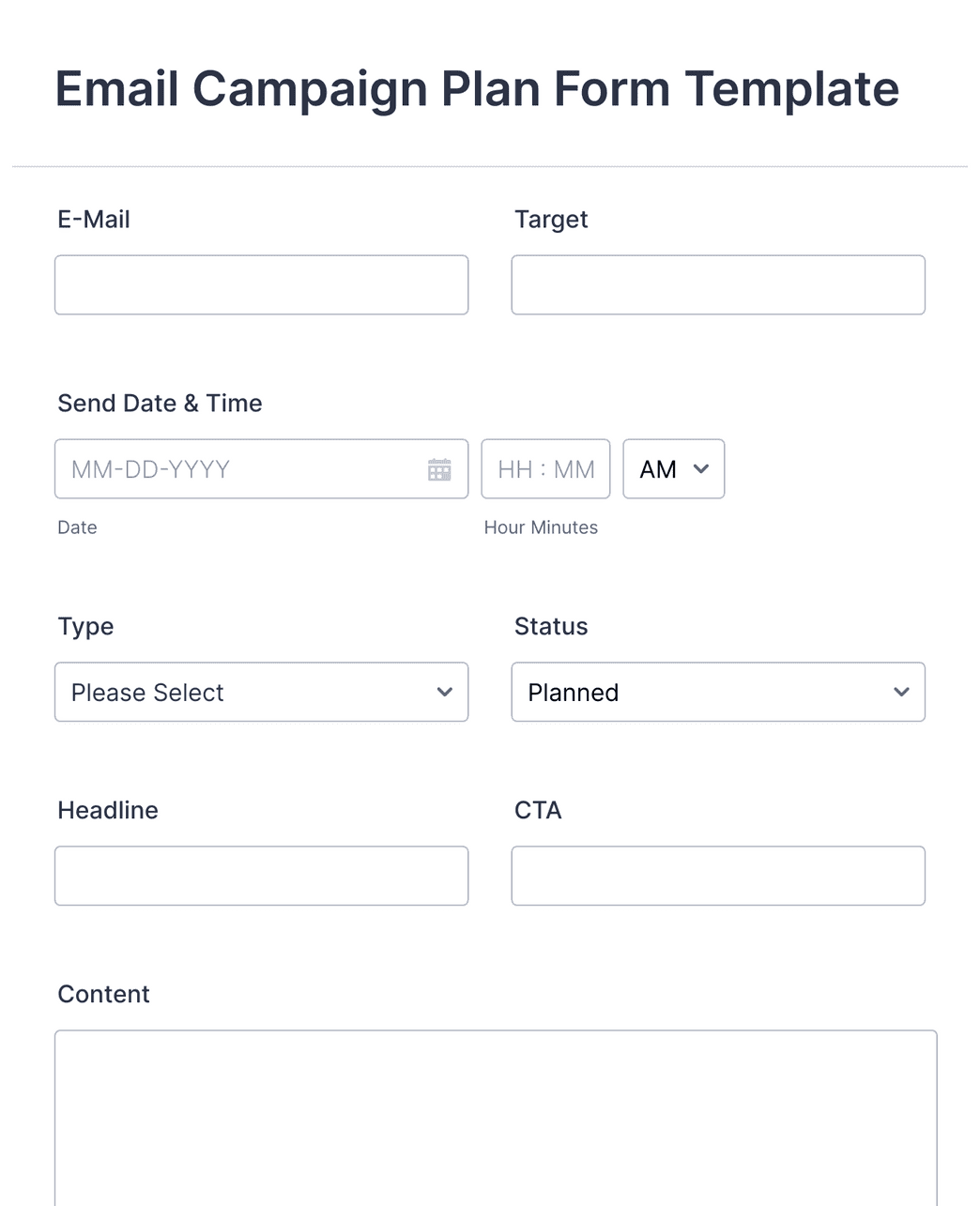This screenshot has width=980, height=1206.
Task: Click inside the Headline input field
Action: 261,876
